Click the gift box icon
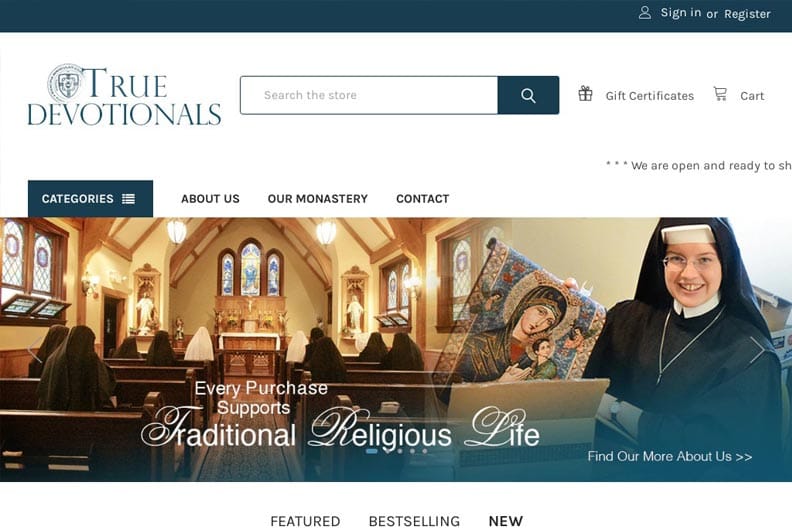 tap(585, 94)
